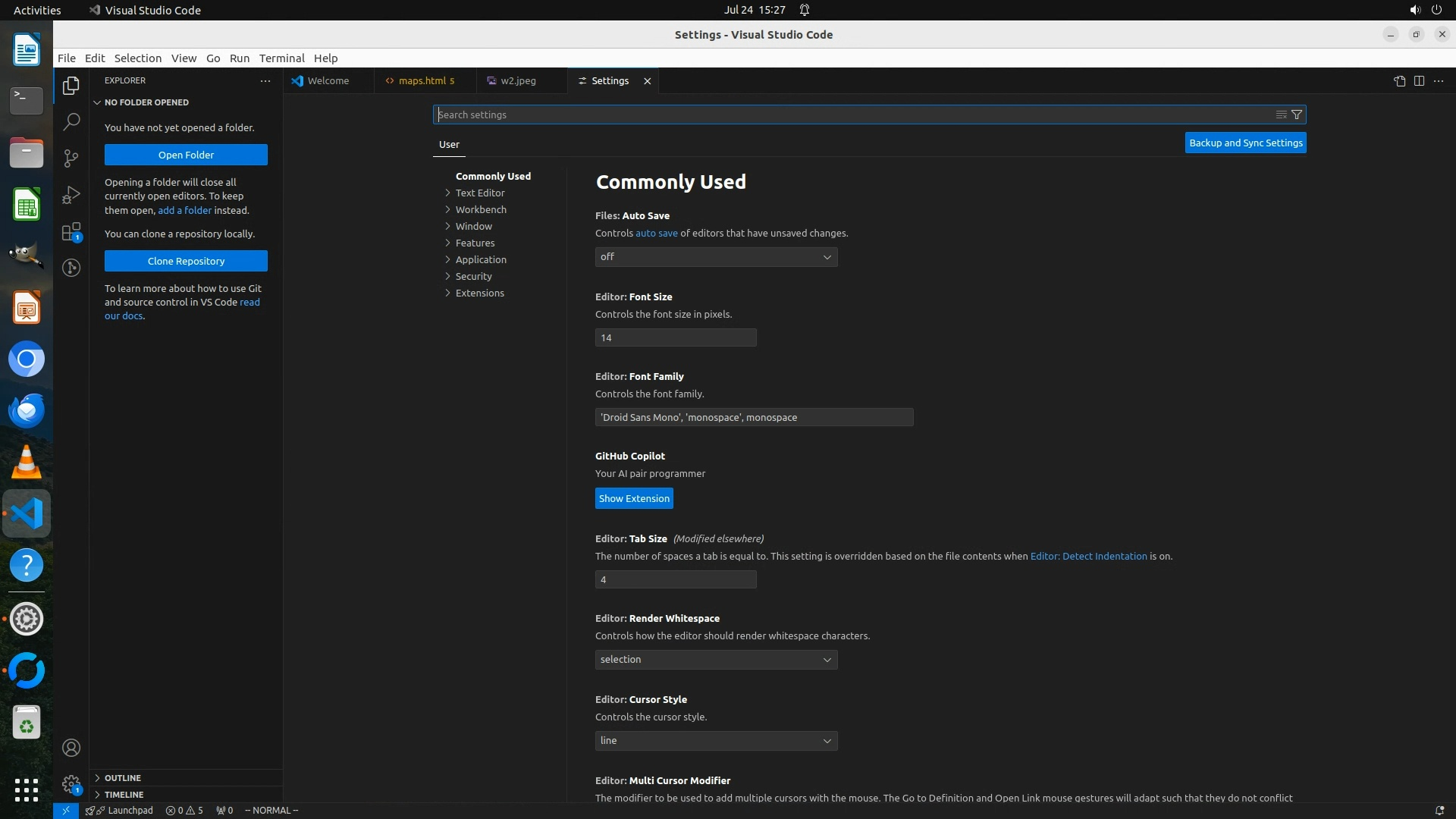Click the notifications bell in status bar

pyautogui.click(x=1439, y=810)
